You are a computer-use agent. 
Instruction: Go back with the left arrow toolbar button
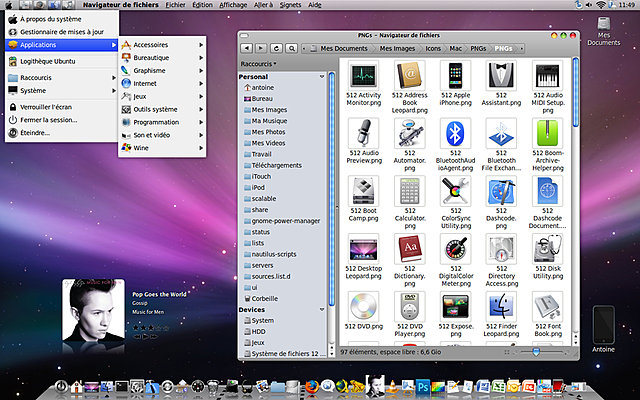click(x=247, y=48)
